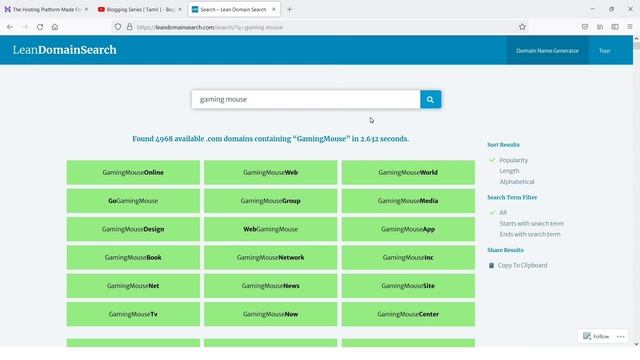
Task: Open the Follow widget more options dots
Action: point(620,336)
